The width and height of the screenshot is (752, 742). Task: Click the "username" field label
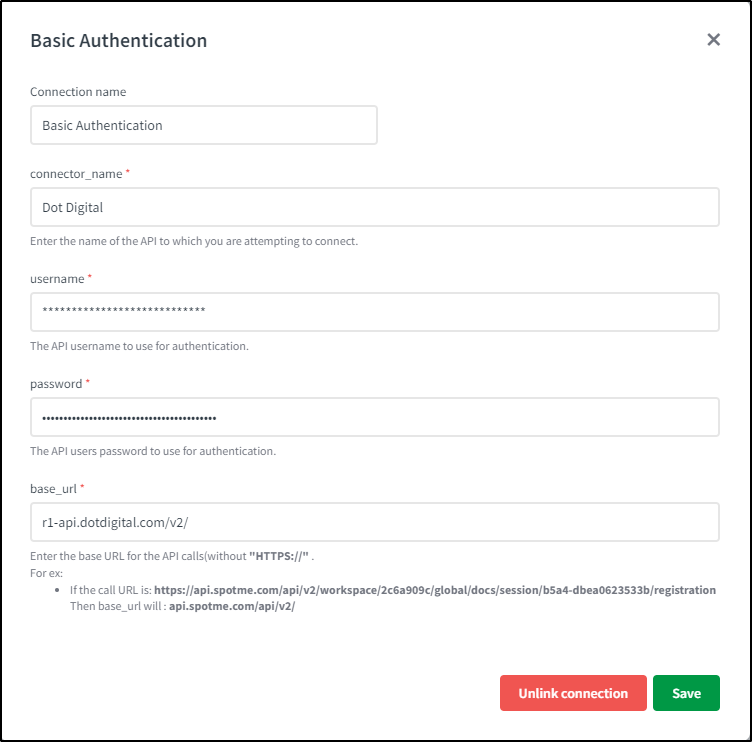pos(57,279)
